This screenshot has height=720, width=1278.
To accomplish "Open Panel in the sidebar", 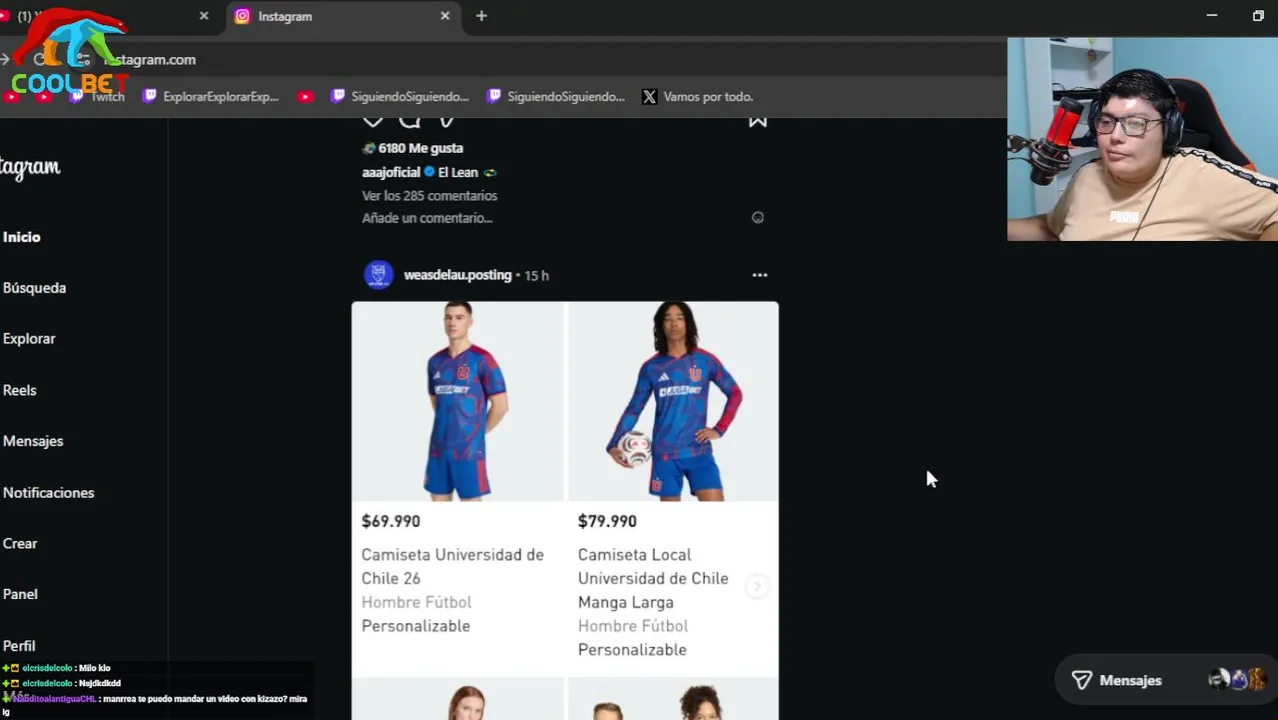I will point(20,594).
